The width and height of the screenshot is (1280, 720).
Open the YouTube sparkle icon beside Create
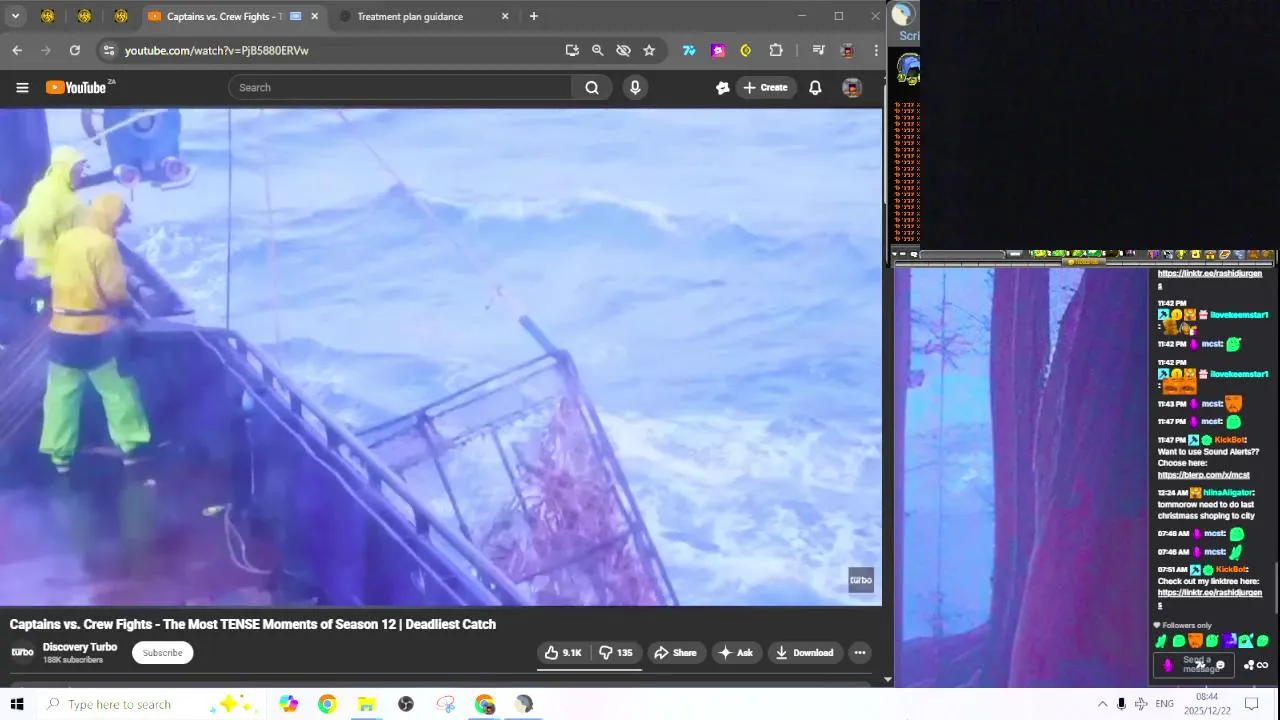point(723,88)
